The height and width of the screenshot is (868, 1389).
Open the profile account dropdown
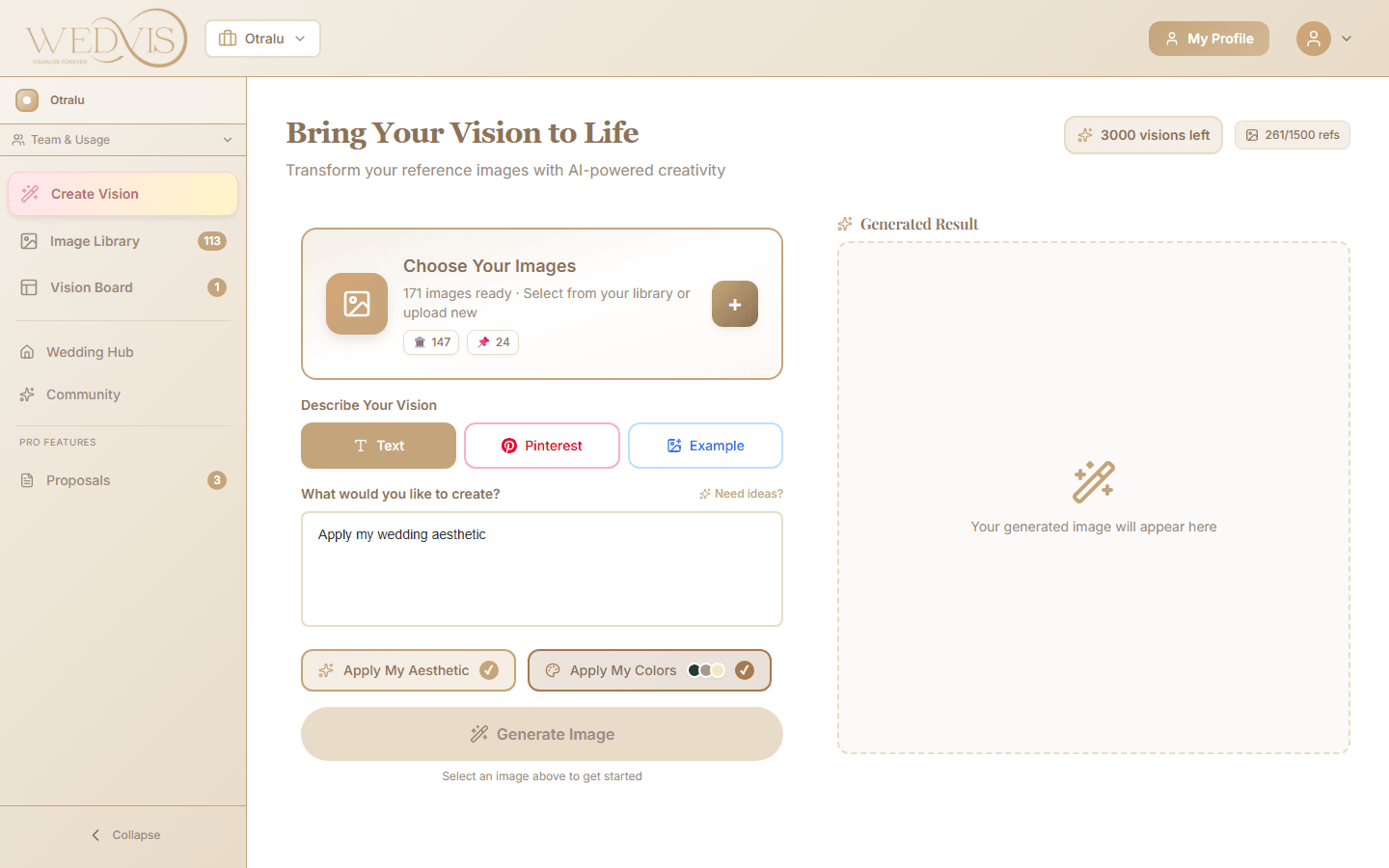1325,39
